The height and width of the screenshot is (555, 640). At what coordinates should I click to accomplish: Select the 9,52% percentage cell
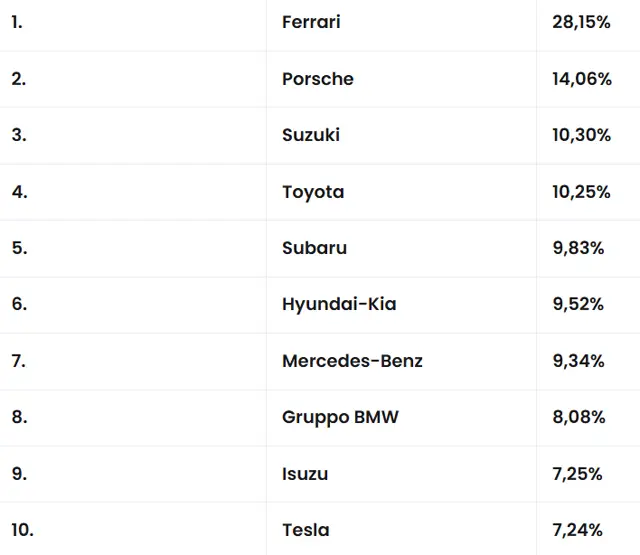pos(578,304)
